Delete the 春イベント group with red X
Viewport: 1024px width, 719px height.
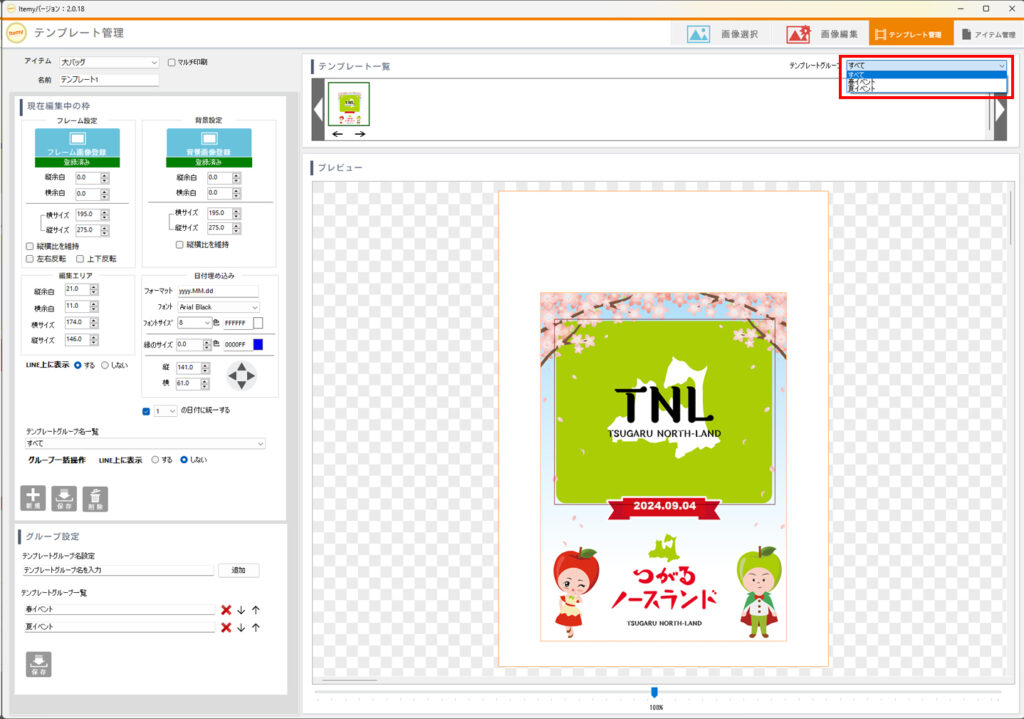[x=226, y=609]
